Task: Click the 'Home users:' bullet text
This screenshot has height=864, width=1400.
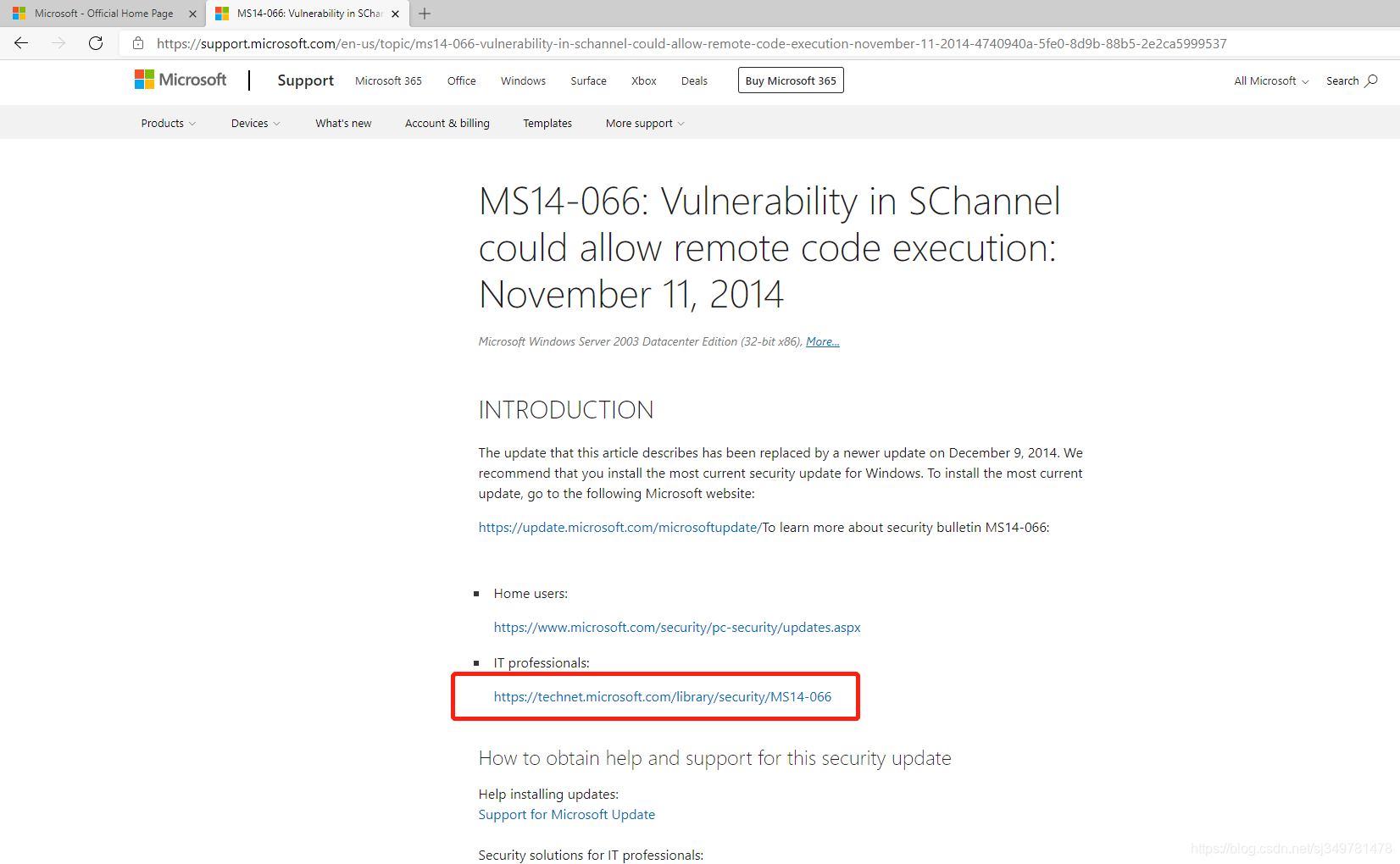Action: (531, 593)
